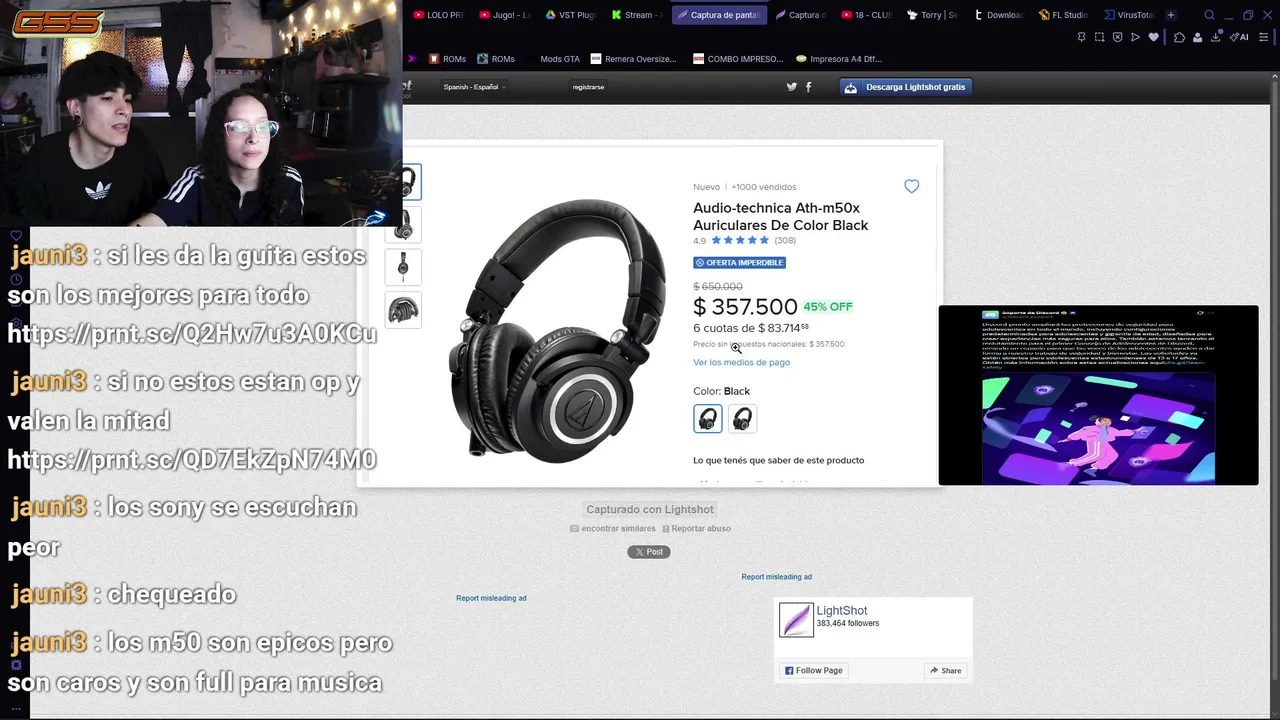1280x720 pixels.
Task: Click the registrarse link
Action: (588, 87)
